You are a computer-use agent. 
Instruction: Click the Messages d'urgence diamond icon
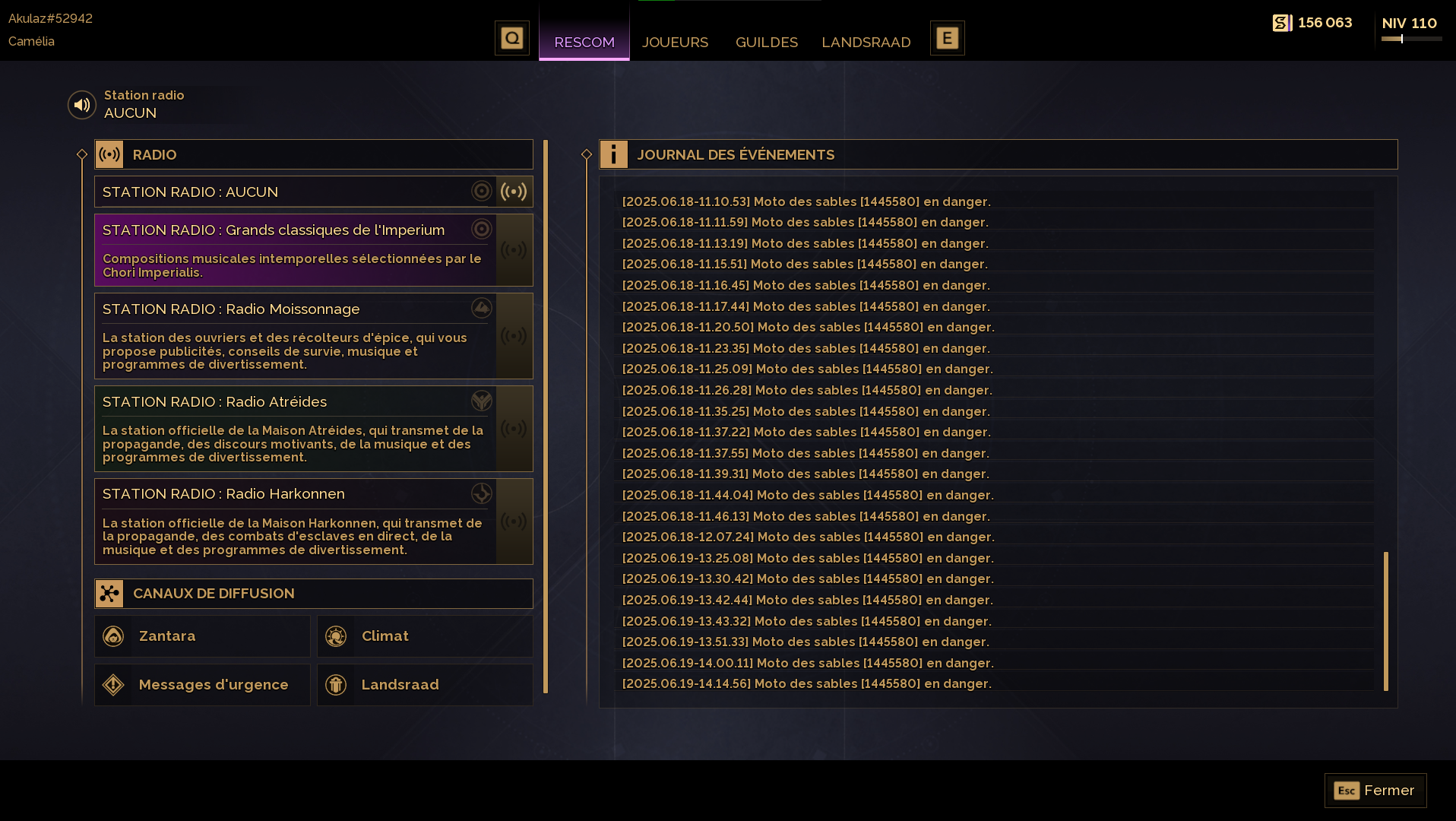coord(113,685)
